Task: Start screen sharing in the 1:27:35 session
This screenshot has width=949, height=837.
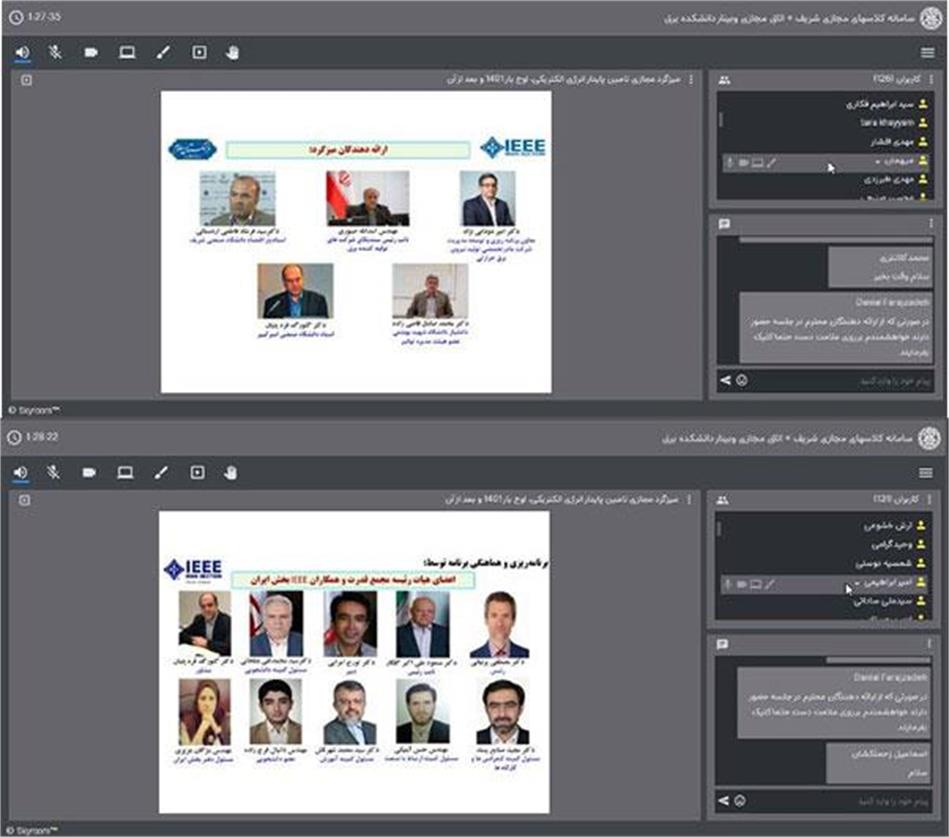Action: (x=127, y=53)
